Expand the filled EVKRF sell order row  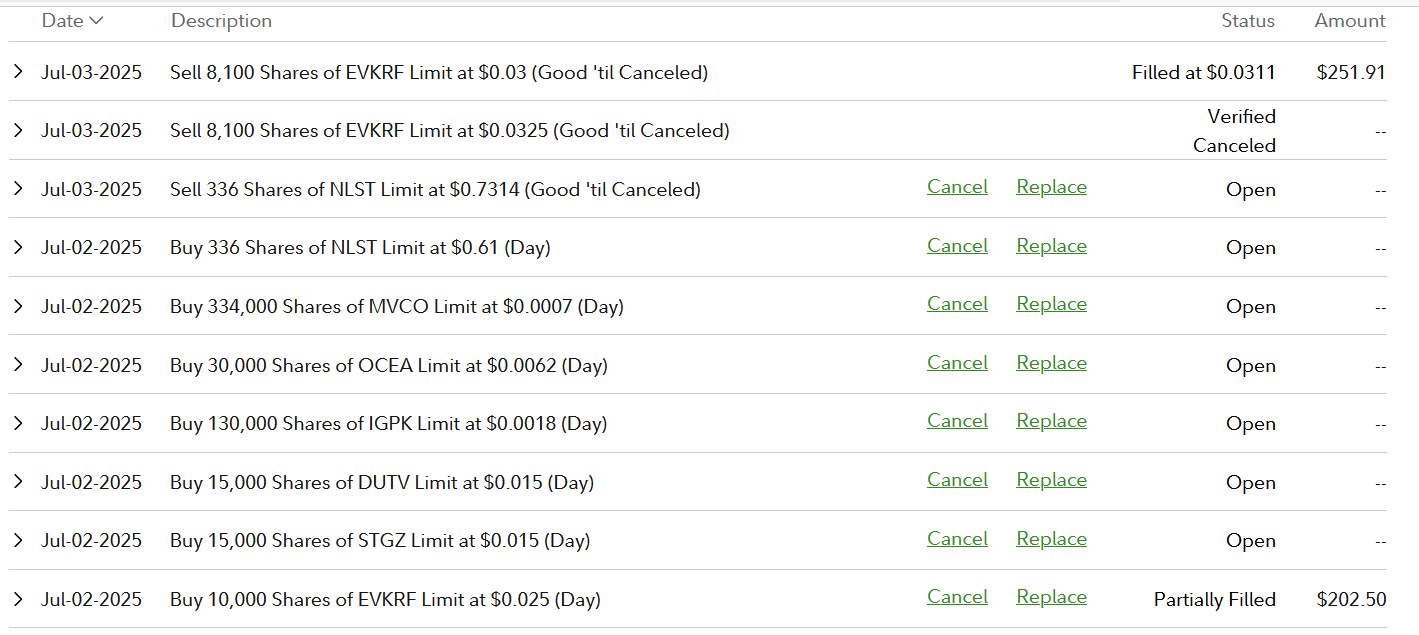coord(18,72)
